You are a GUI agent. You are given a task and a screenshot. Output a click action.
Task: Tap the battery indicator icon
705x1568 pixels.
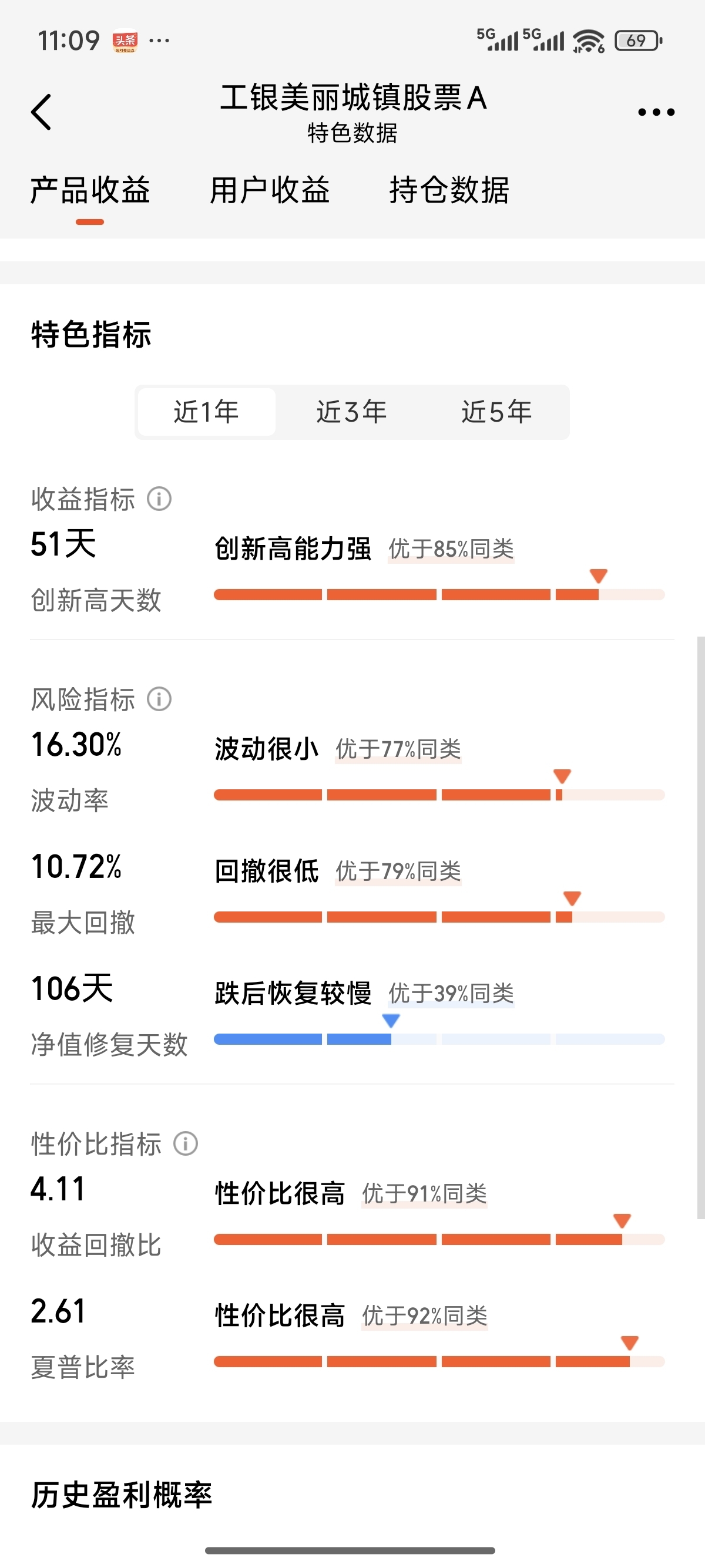(x=638, y=41)
